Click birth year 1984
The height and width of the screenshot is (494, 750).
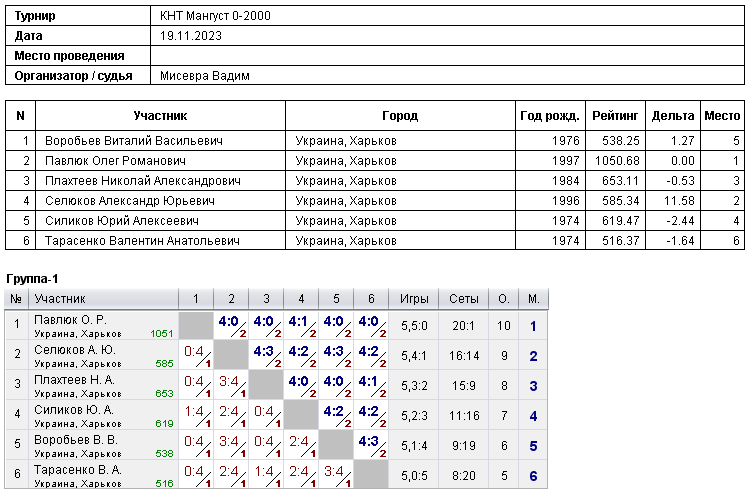click(565, 181)
